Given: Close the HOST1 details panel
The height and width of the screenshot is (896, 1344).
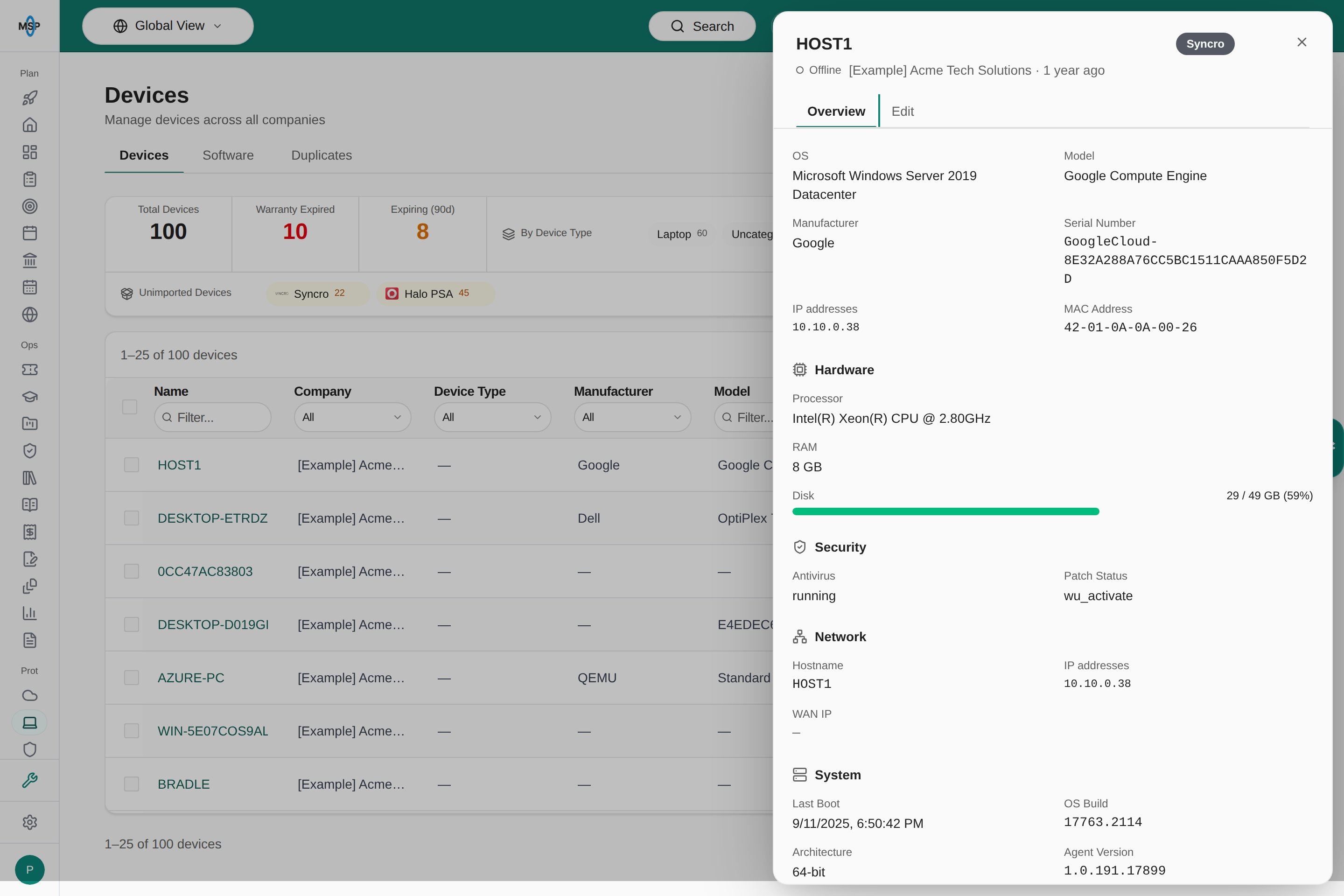Looking at the screenshot, I should click(1302, 42).
